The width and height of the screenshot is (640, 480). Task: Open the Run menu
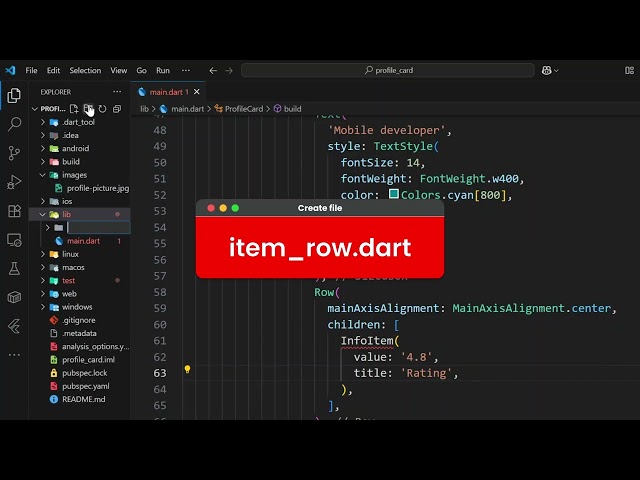(x=163, y=70)
